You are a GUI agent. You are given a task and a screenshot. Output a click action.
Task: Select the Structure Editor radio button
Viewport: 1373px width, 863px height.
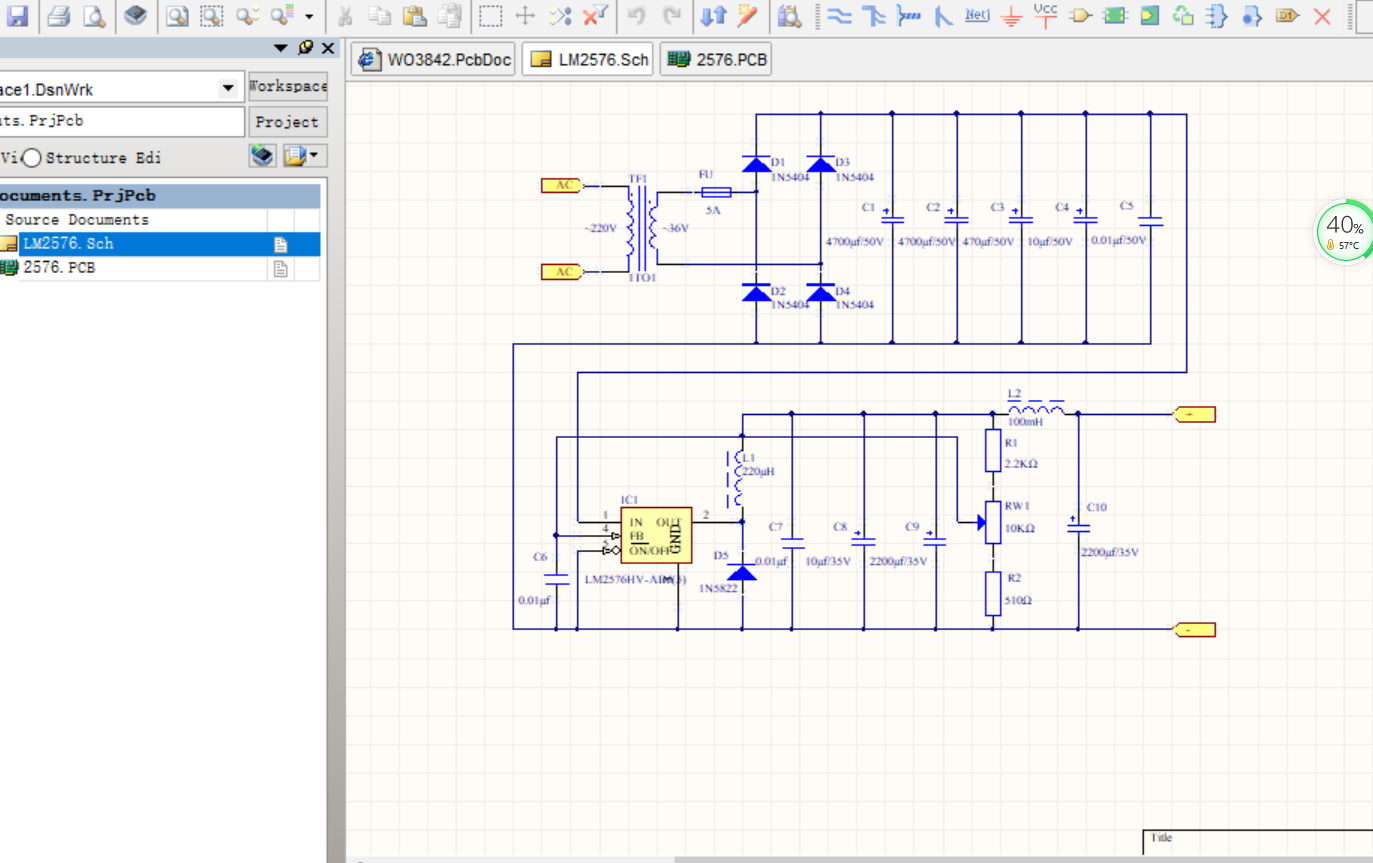[x=33, y=158]
